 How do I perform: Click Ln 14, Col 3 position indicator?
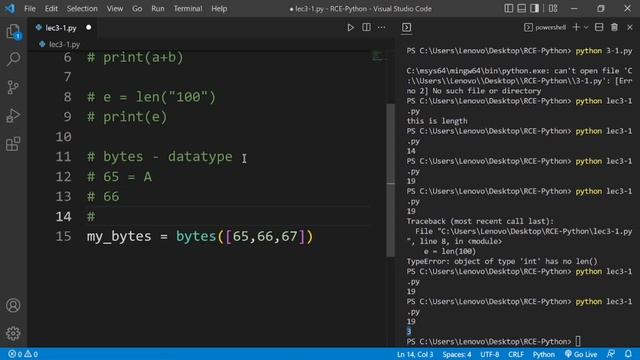pyautogui.click(x=415, y=354)
